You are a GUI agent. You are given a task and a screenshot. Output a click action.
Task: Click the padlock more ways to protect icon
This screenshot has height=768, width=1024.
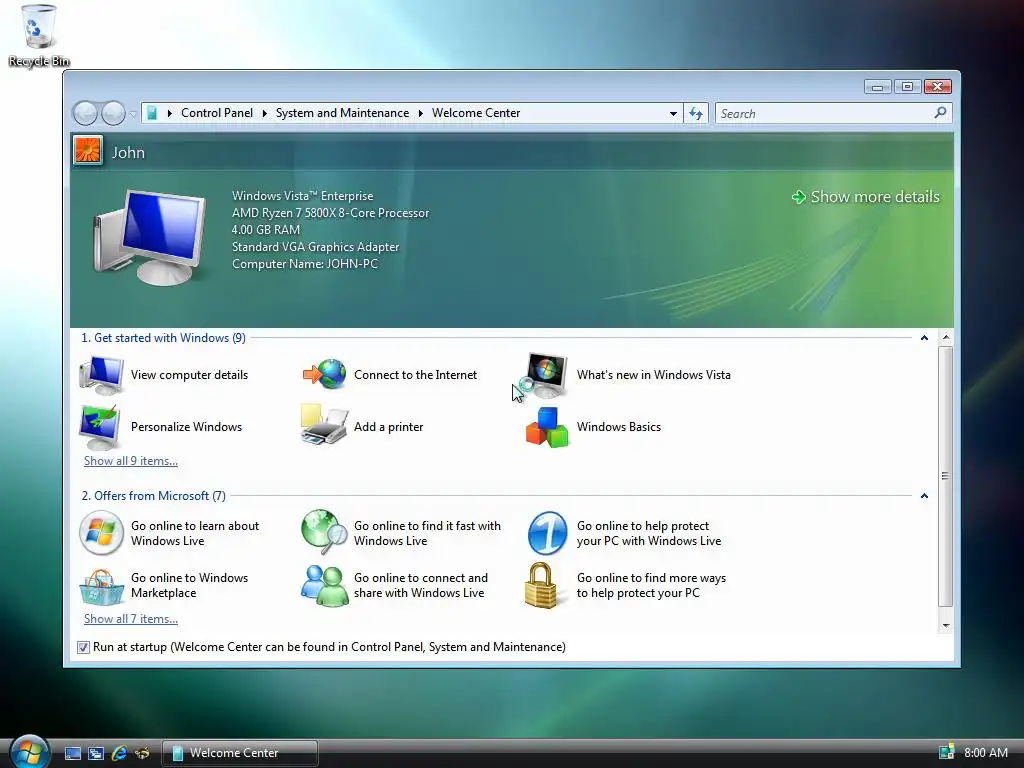click(541, 585)
